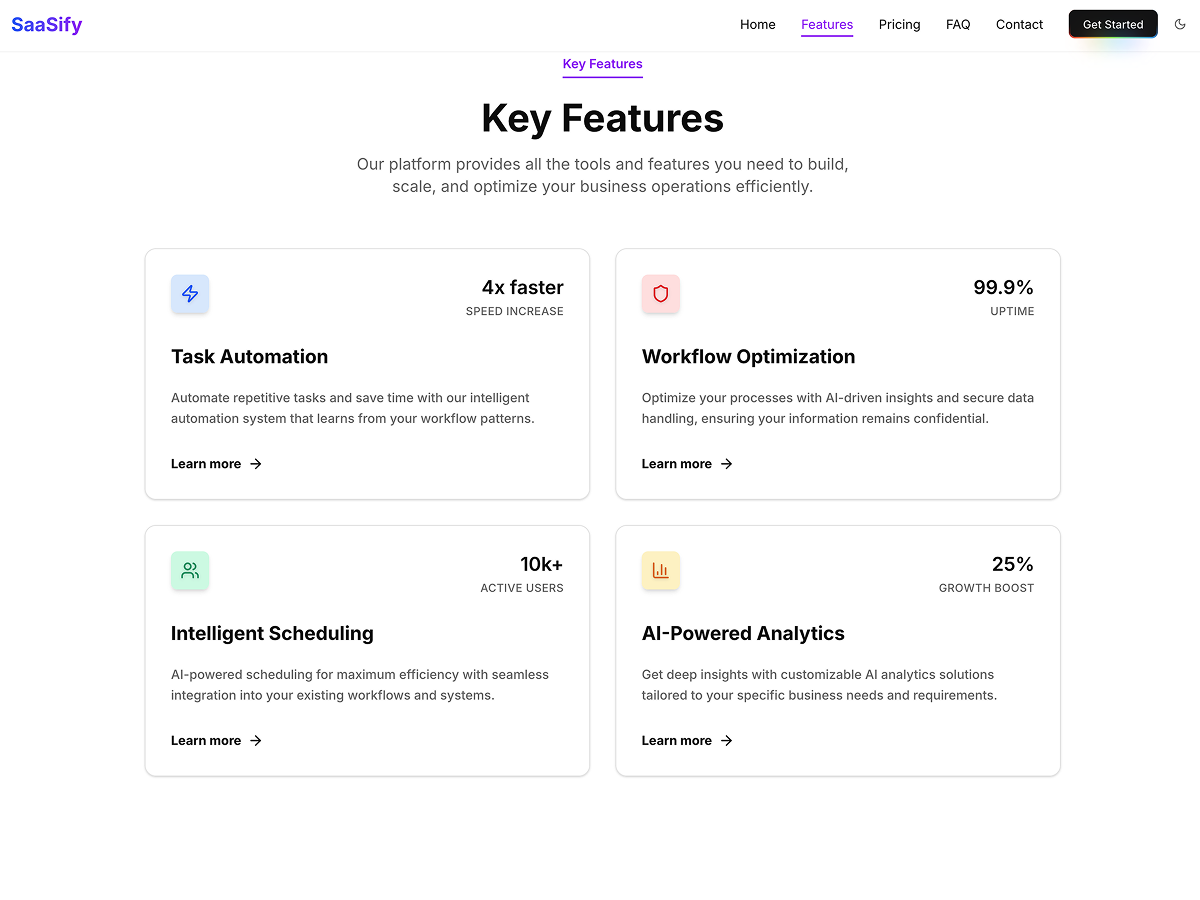Select the Key Features badge link
1200x900 pixels.
point(602,63)
